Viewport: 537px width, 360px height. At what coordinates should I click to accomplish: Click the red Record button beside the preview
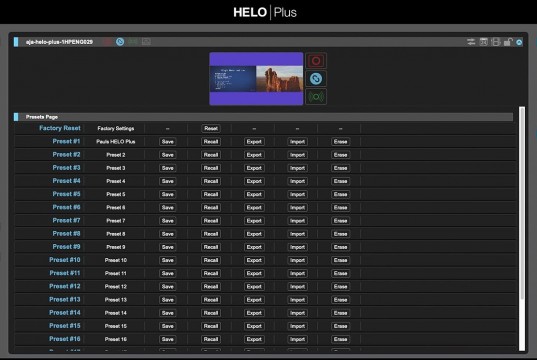(316, 61)
